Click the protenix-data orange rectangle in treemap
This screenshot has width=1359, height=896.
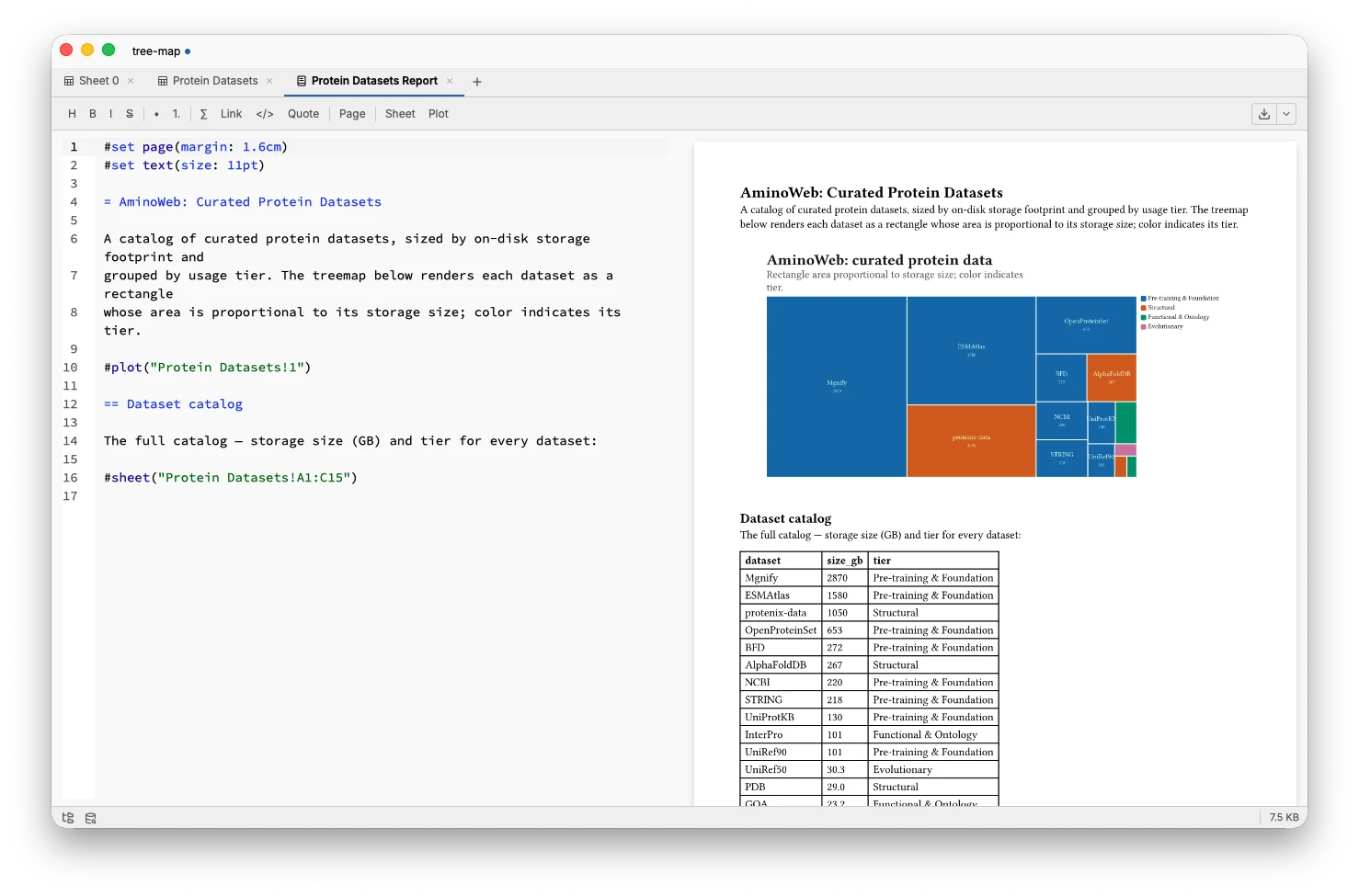(x=971, y=441)
